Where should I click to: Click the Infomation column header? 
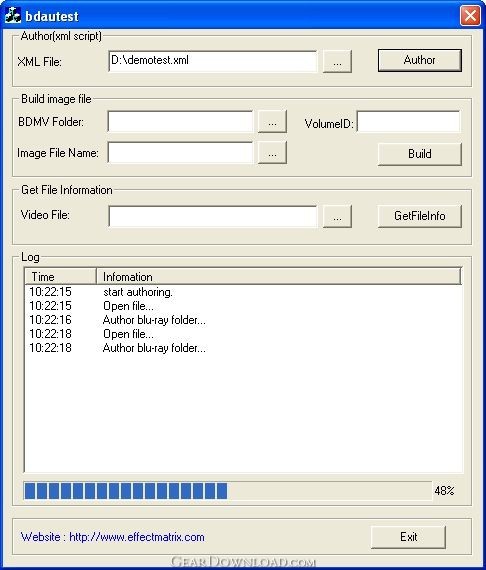(x=278, y=277)
